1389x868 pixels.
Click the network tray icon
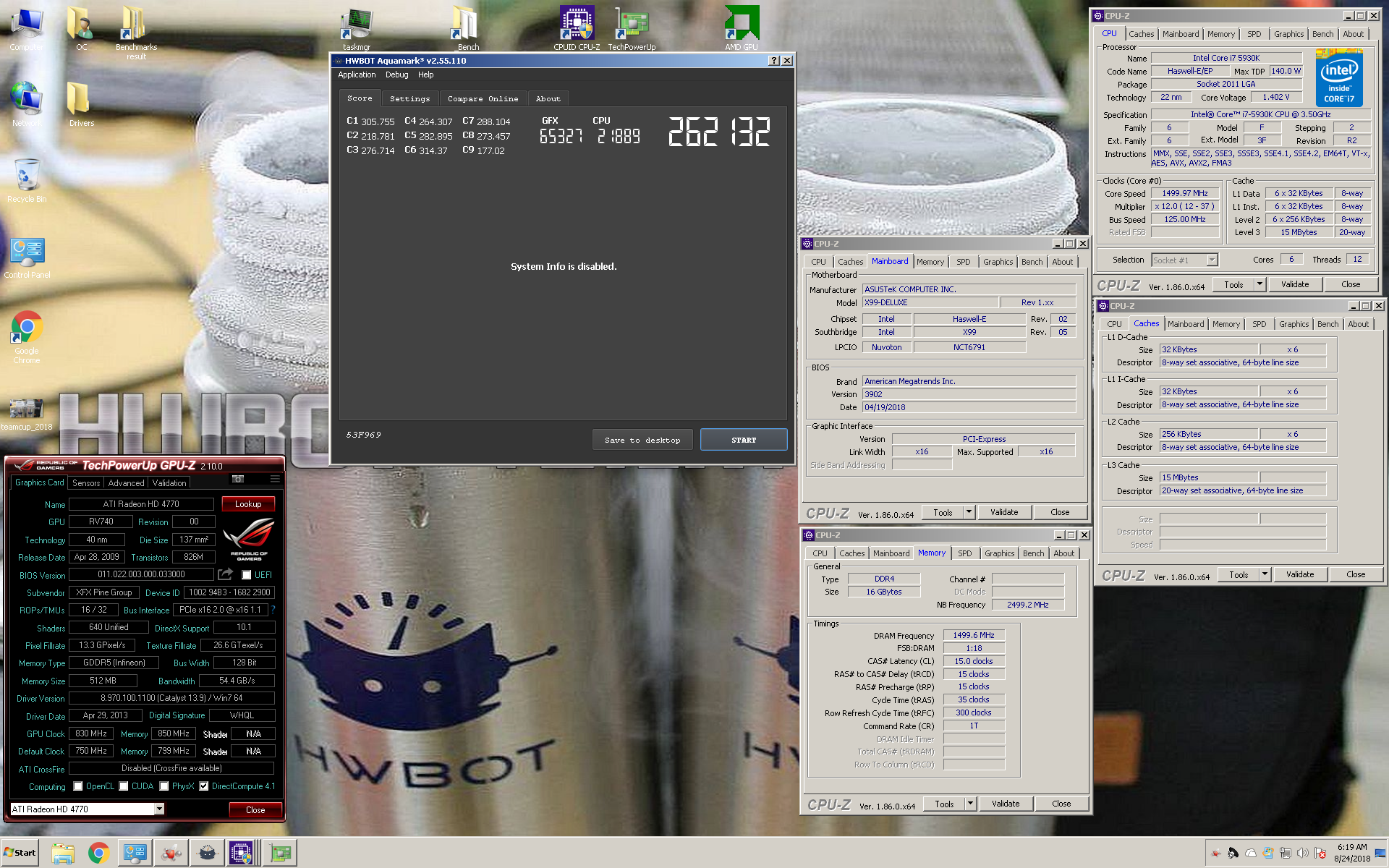(x=1286, y=853)
